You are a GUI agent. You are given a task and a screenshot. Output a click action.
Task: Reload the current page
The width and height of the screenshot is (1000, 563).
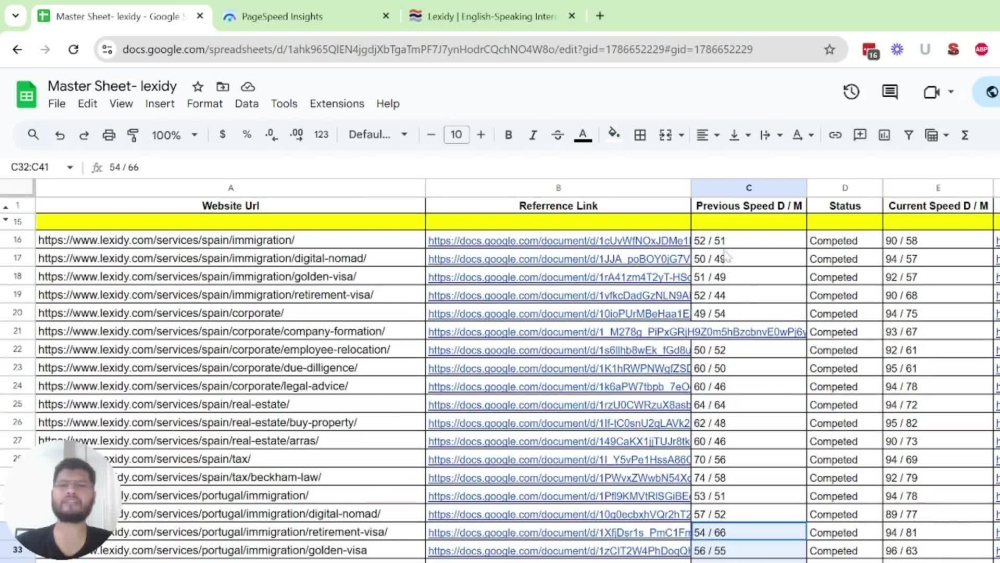(73, 49)
